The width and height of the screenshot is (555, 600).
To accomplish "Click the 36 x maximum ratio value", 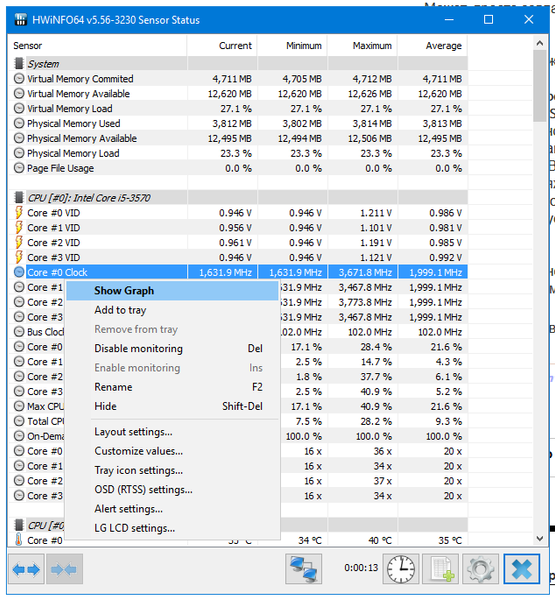I will click(383, 451).
